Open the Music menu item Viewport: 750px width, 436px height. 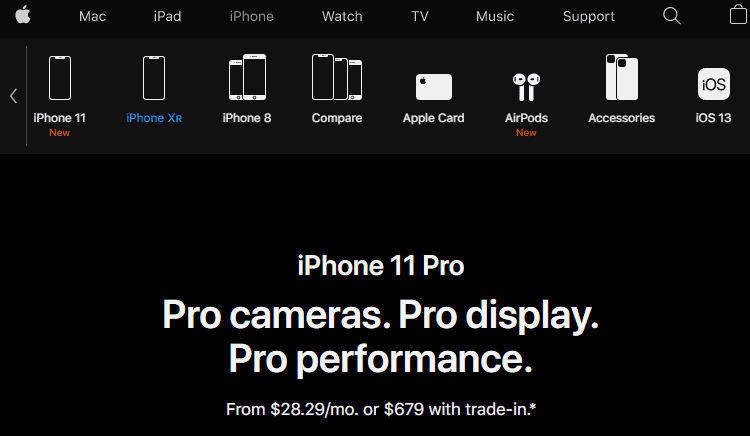point(495,16)
